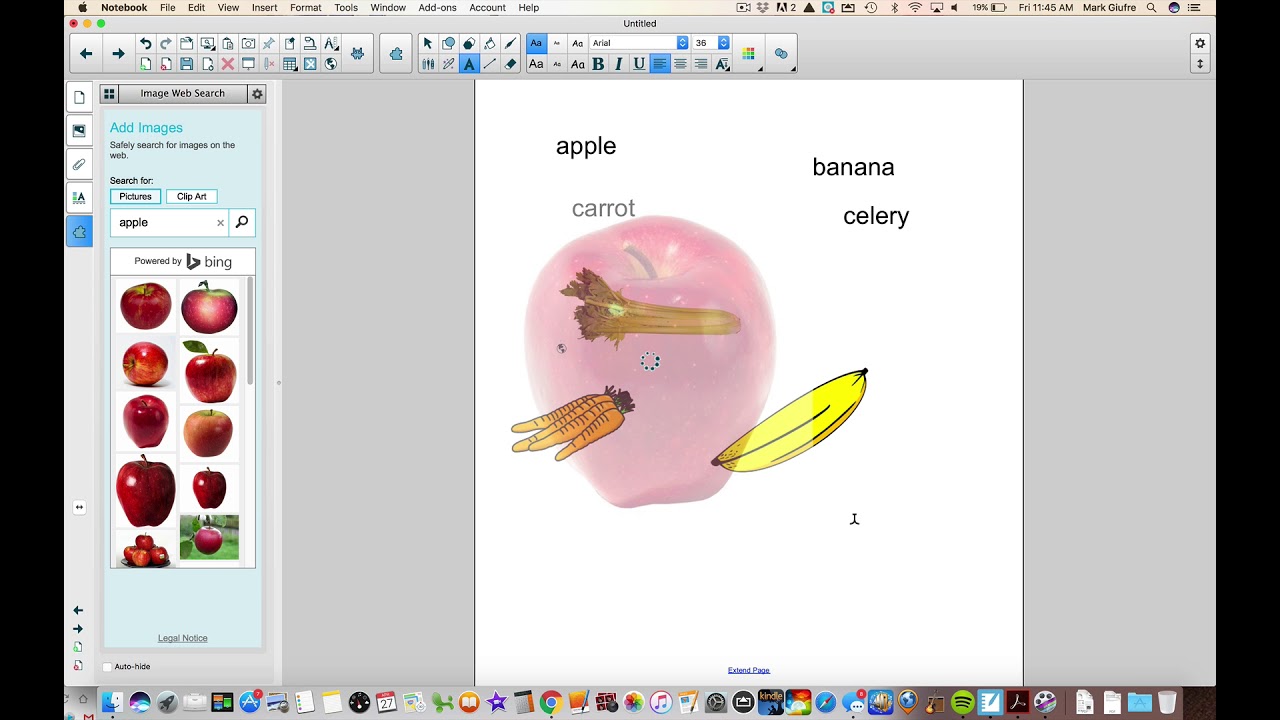Open the Legal Notice link

coord(183,638)
